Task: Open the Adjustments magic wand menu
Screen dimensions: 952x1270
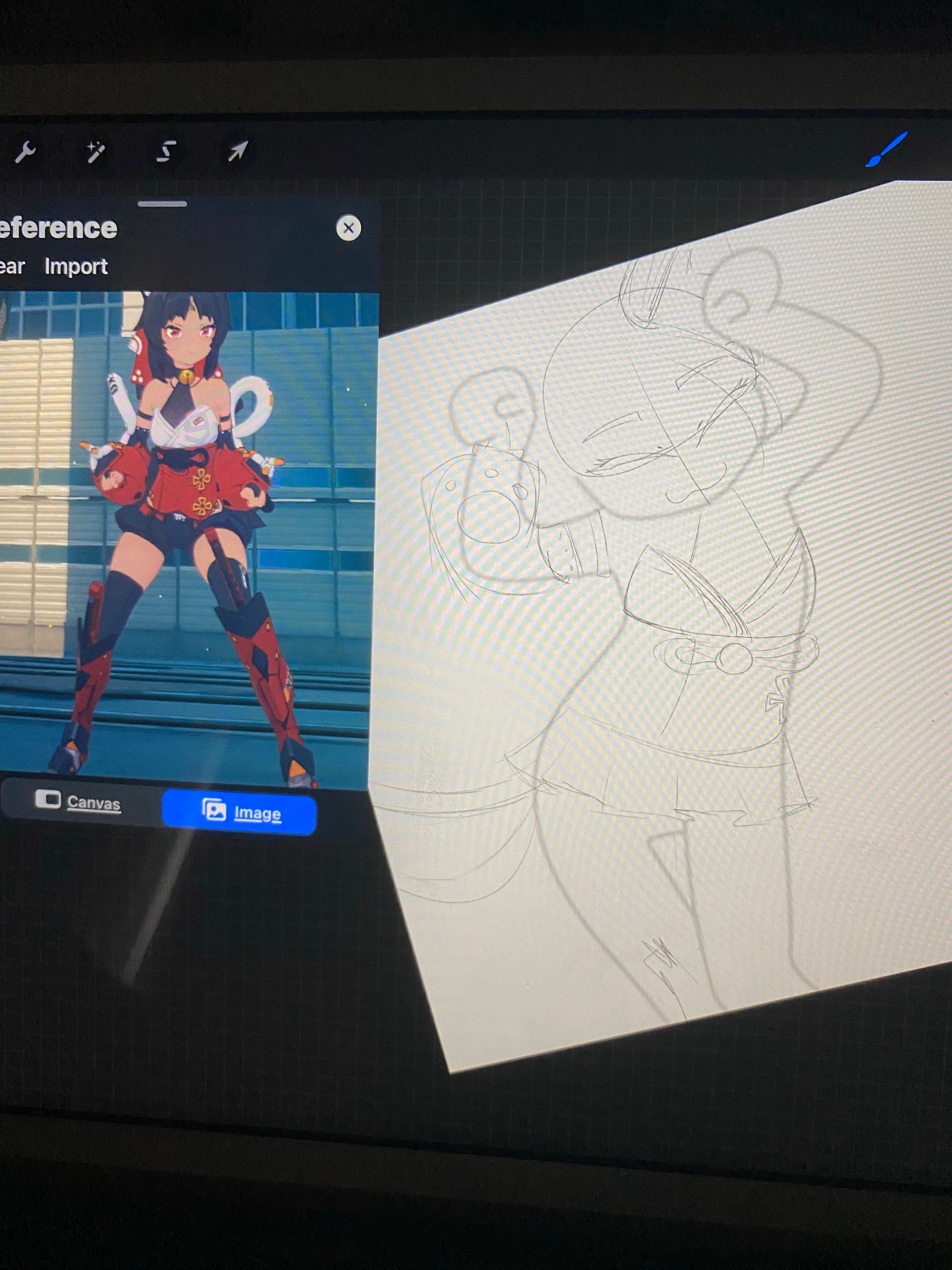Action: click(96, 152)
